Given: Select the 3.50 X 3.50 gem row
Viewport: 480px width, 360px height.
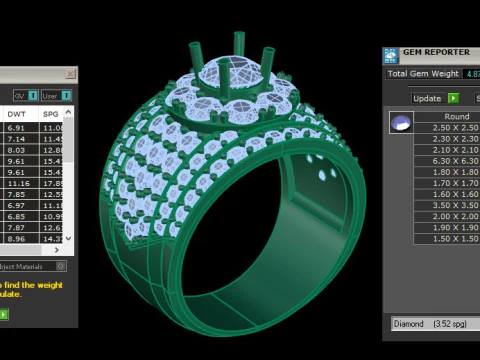Looking at the screenshot, I should click(x=447, y=205).
